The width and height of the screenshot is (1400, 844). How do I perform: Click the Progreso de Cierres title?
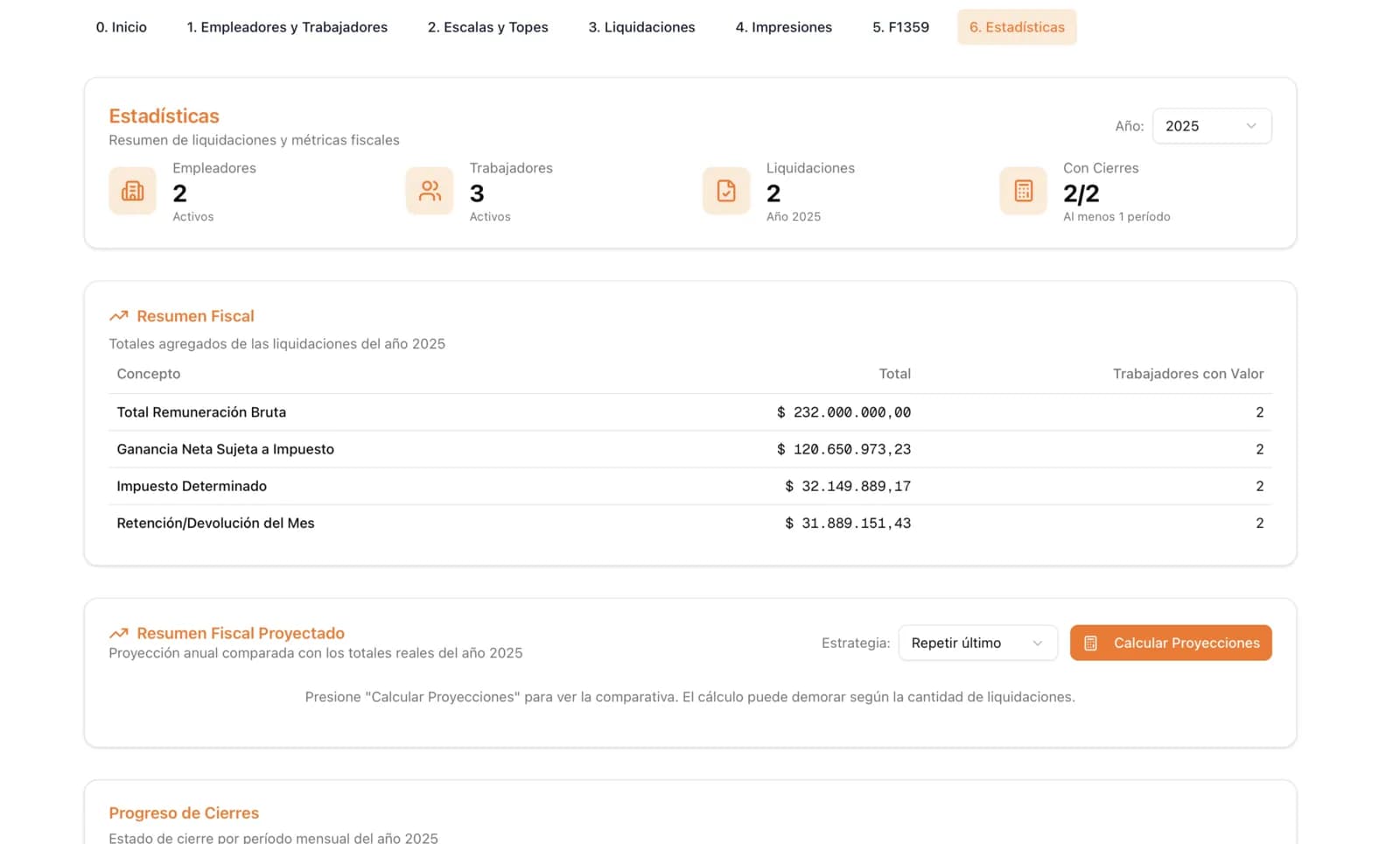184,812
